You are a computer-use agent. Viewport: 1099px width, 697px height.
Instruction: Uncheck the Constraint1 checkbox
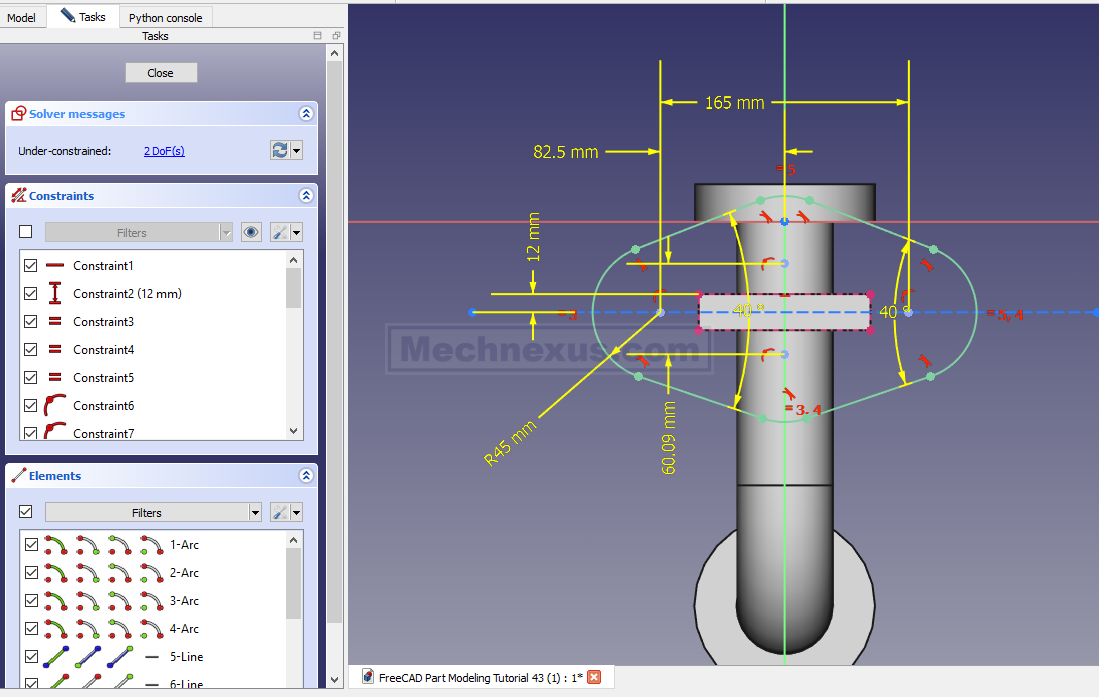(30, 266)
